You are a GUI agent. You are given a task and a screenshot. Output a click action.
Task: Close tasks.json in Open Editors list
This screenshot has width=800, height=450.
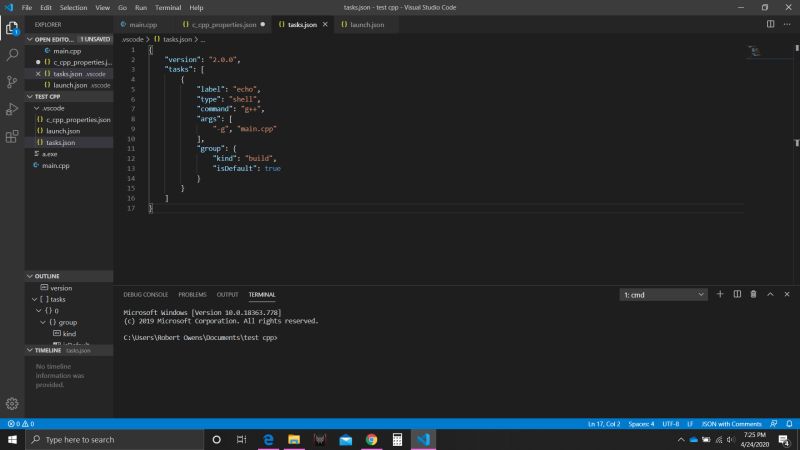38,74
